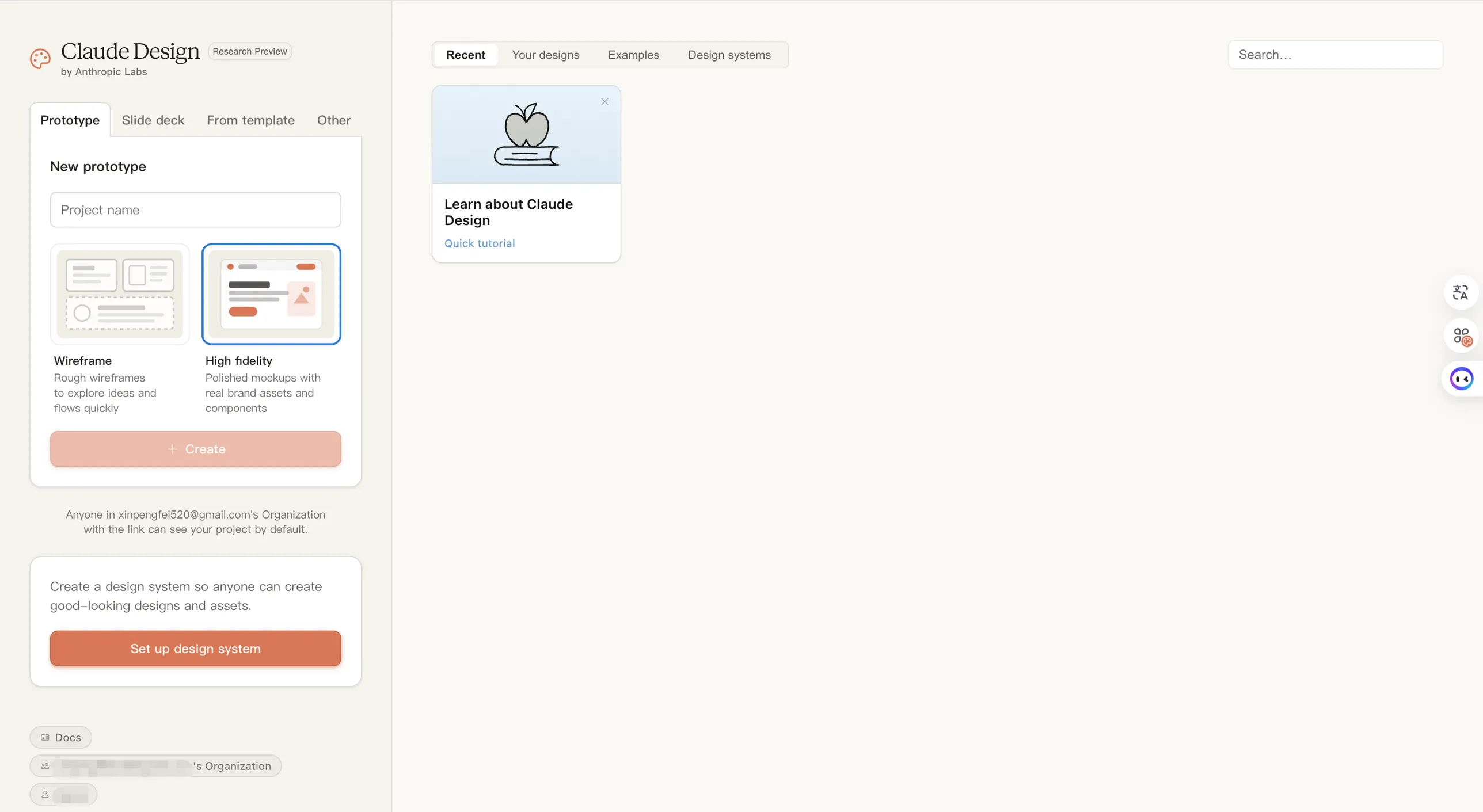Show the Your designs tab

tap(546, 55)
